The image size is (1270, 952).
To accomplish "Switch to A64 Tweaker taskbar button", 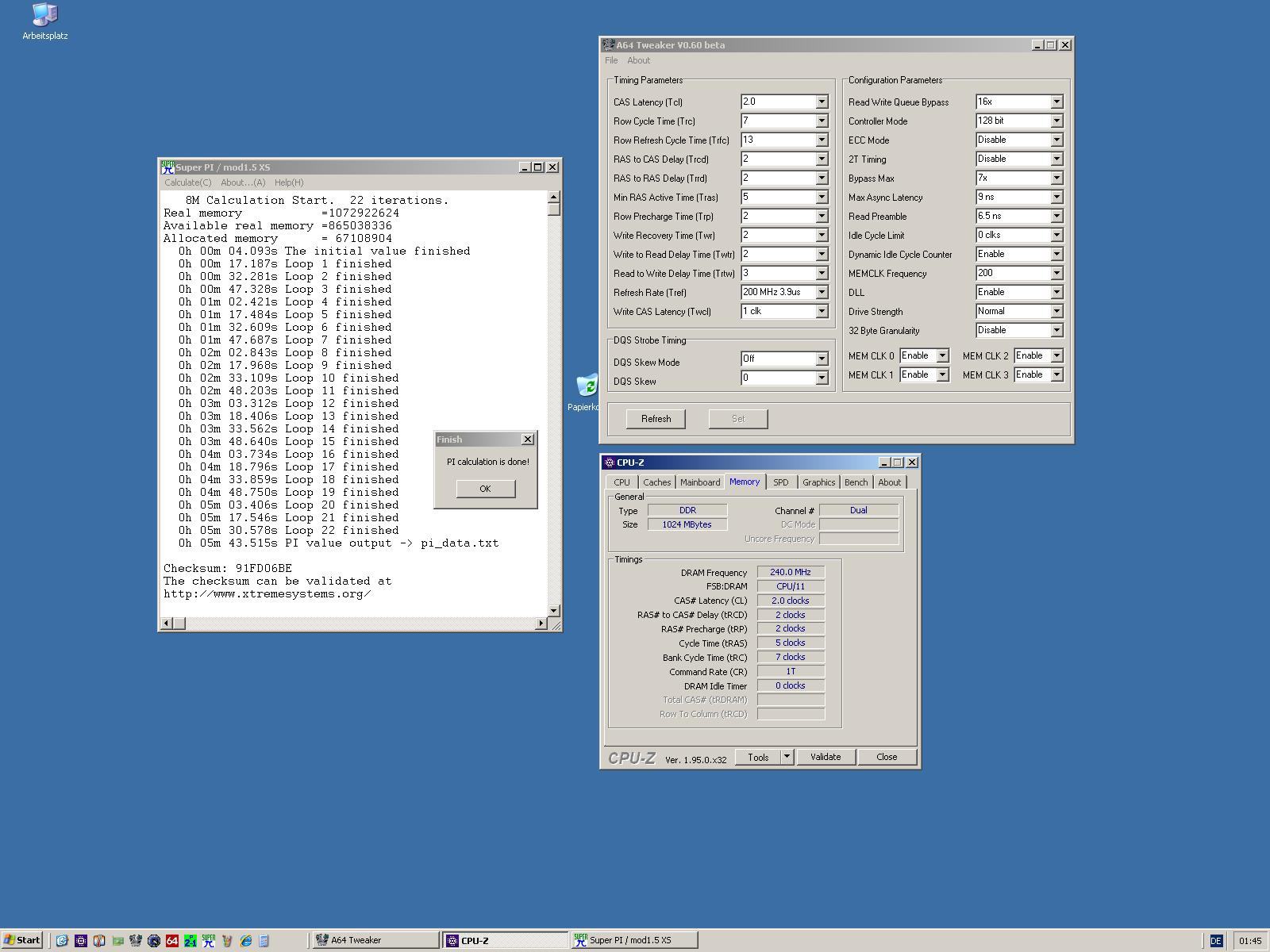I will (375, 940).
